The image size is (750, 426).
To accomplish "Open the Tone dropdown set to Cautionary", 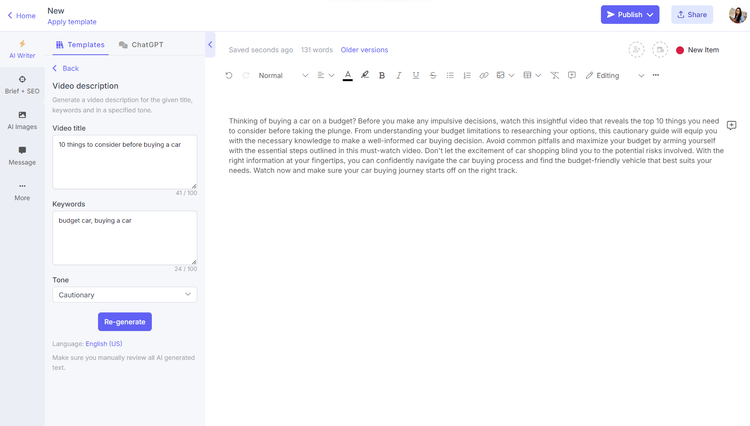I will tap(125, 295).
